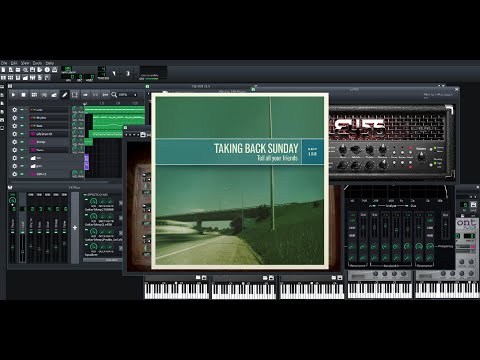This screenshot has height=360, width=480.
Task: Show the Beat+Bassline Editor icon
Action: 11,78
